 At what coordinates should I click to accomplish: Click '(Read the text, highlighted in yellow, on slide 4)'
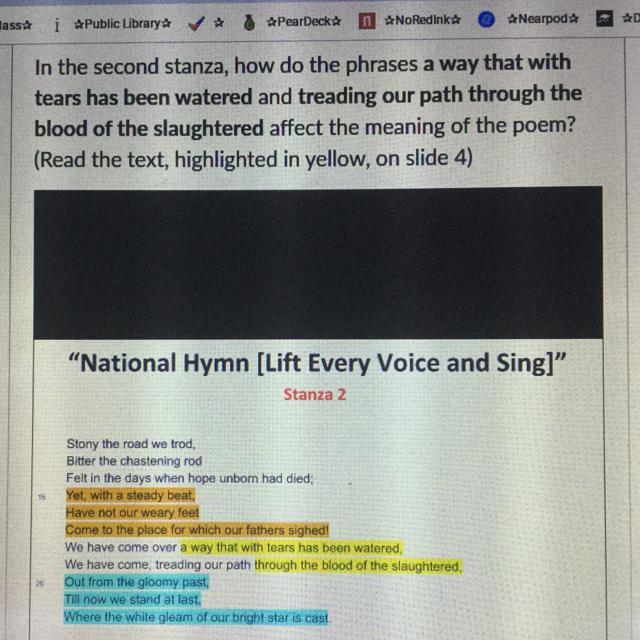point(253,158)
